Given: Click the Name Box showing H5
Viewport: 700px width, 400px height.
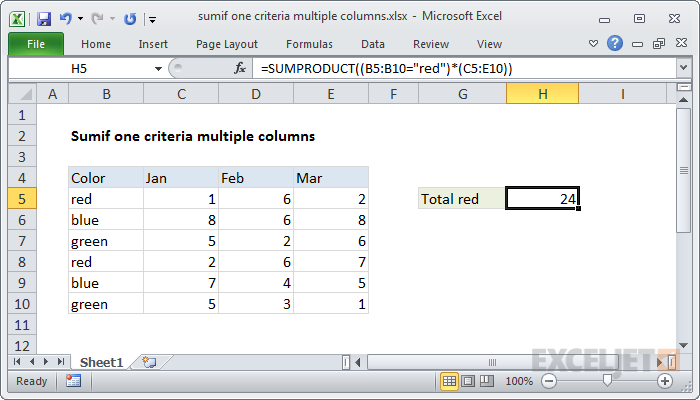Looking at the screenshot, I should tap(79, 69).
